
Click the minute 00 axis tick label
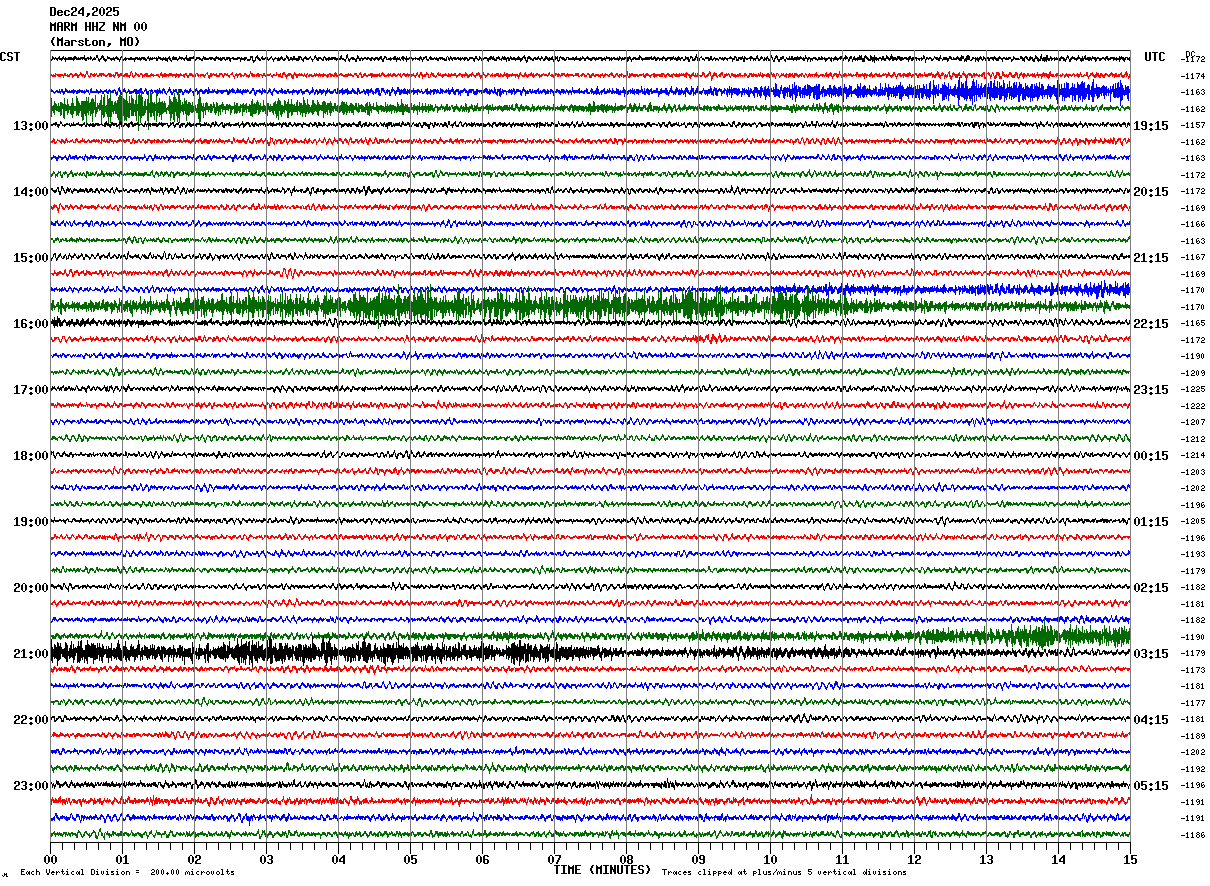[50, 859]
